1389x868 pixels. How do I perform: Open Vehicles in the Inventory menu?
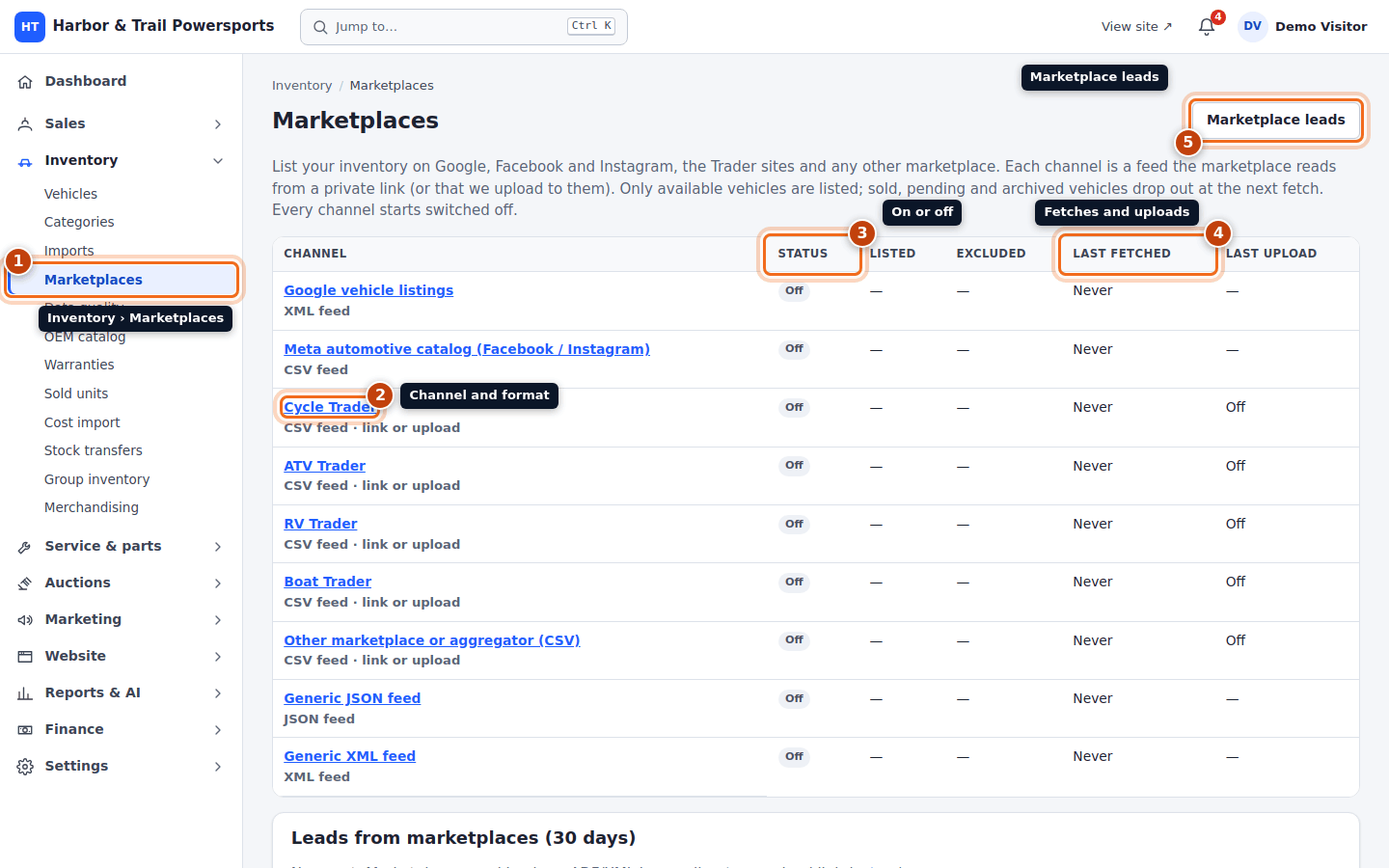pos(70,194)
